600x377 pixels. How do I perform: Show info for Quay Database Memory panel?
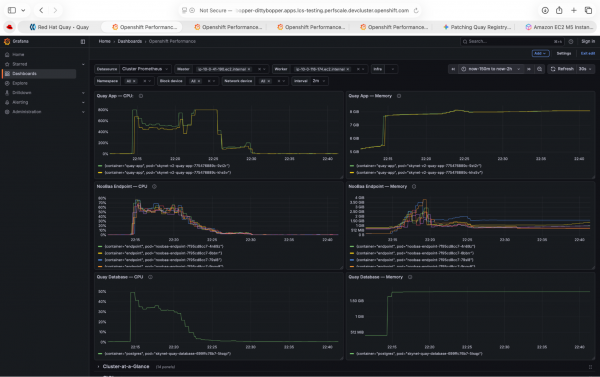coord(410,277)
